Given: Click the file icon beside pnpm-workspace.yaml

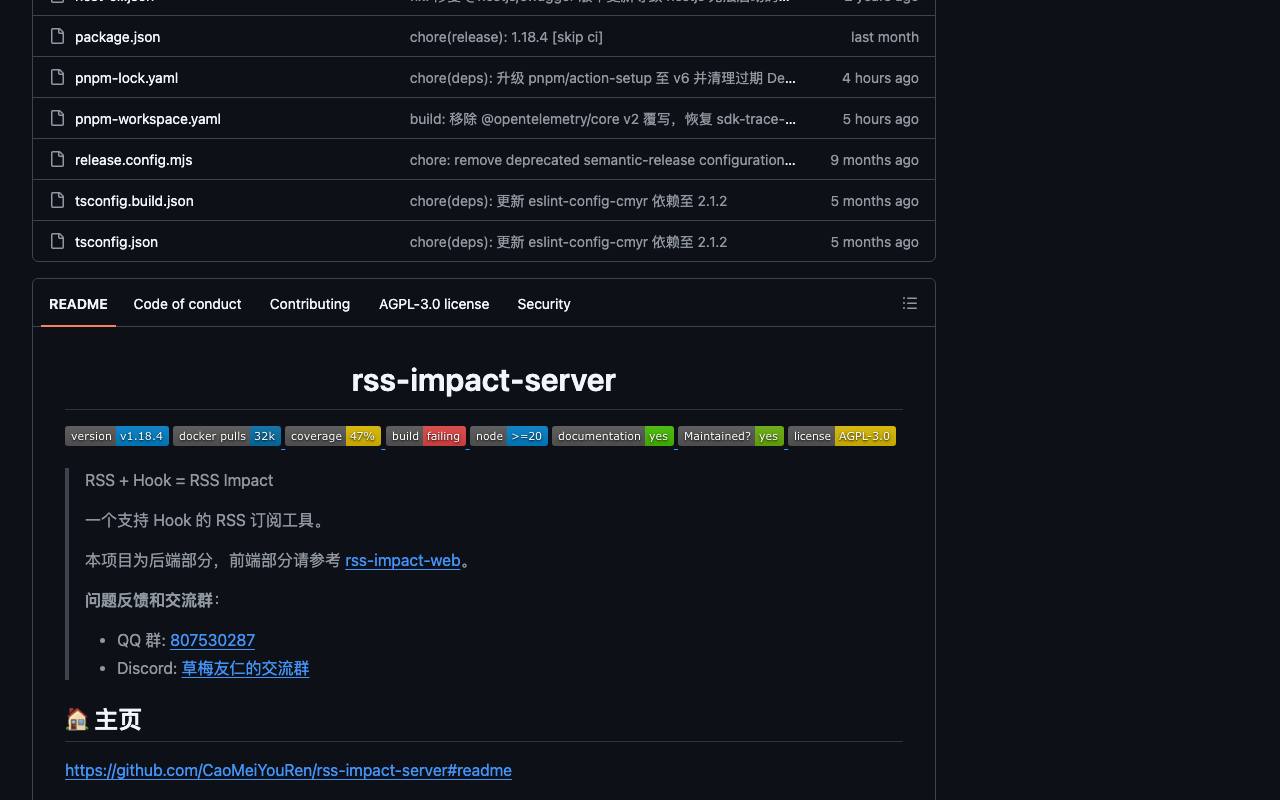Looking at the screenshot, I should click(x=57, y=119).
